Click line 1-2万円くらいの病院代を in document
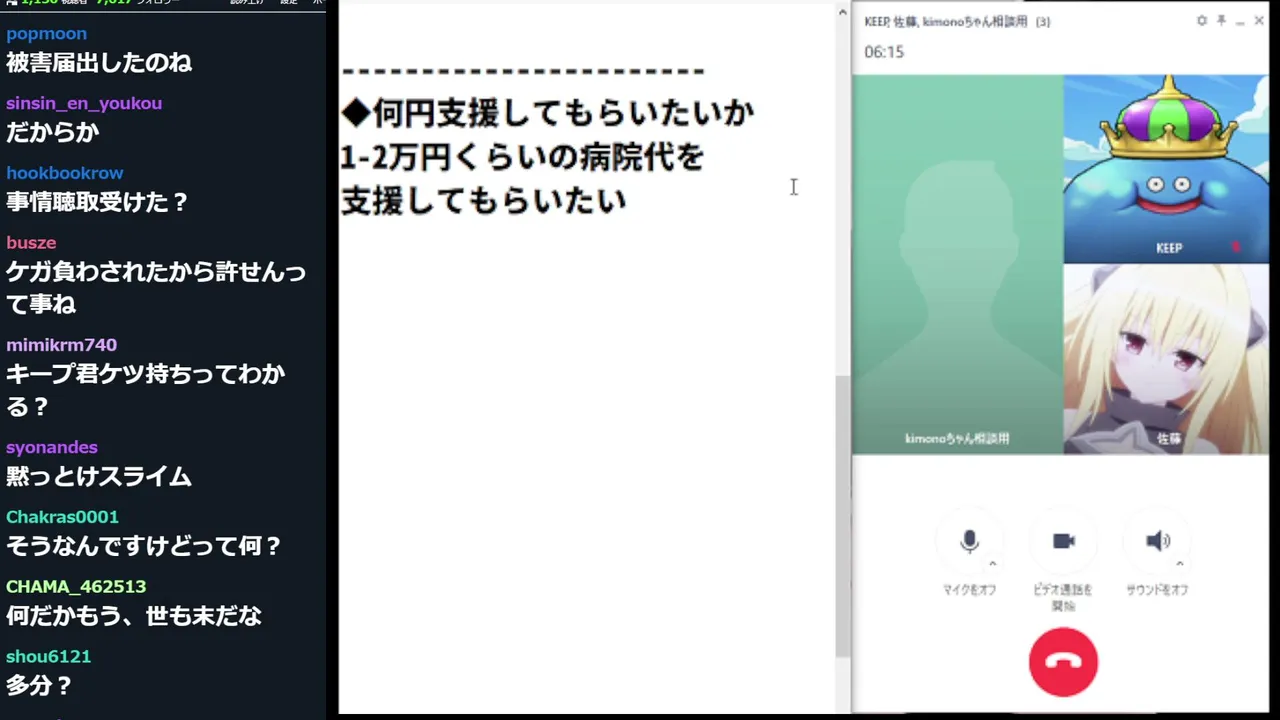The image size is (1280, 720). click(522, 157)
